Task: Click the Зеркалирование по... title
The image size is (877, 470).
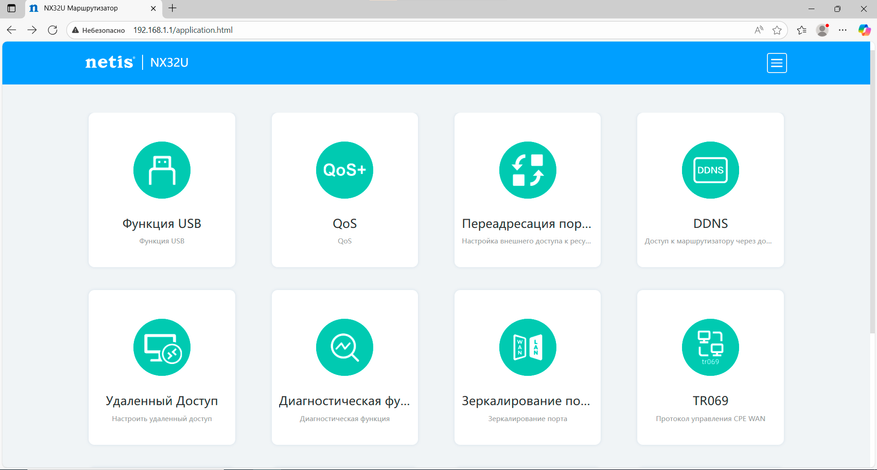Action: [x=527, y=401]
